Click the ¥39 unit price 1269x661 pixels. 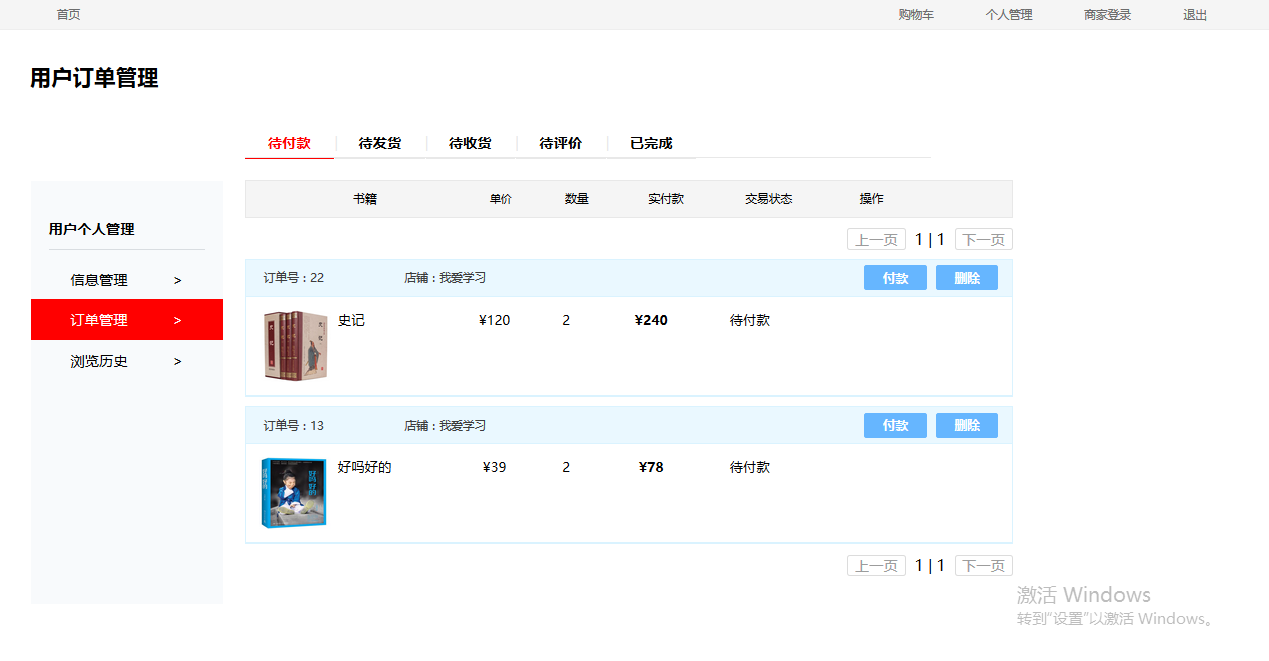click(495, 467)
